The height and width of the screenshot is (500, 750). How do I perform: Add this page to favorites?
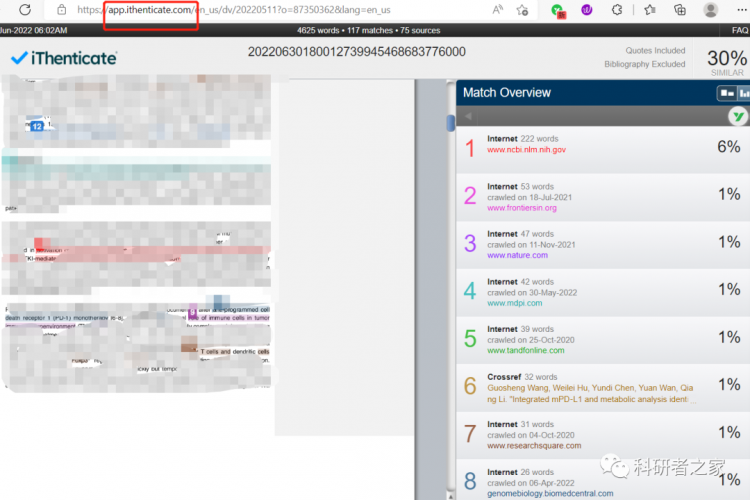click(523, 10)
